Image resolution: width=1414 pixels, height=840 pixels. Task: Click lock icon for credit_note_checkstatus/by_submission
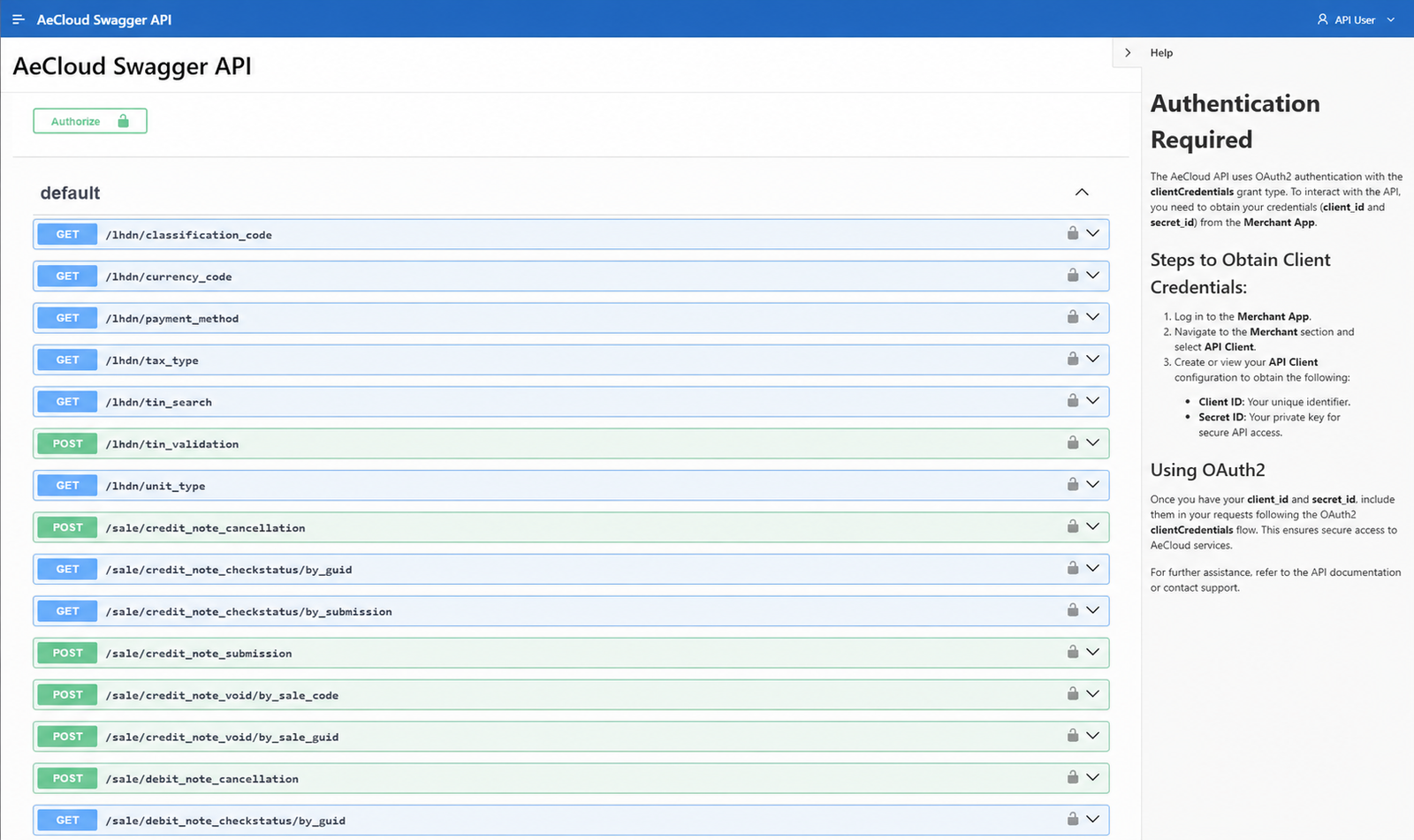1072,609
